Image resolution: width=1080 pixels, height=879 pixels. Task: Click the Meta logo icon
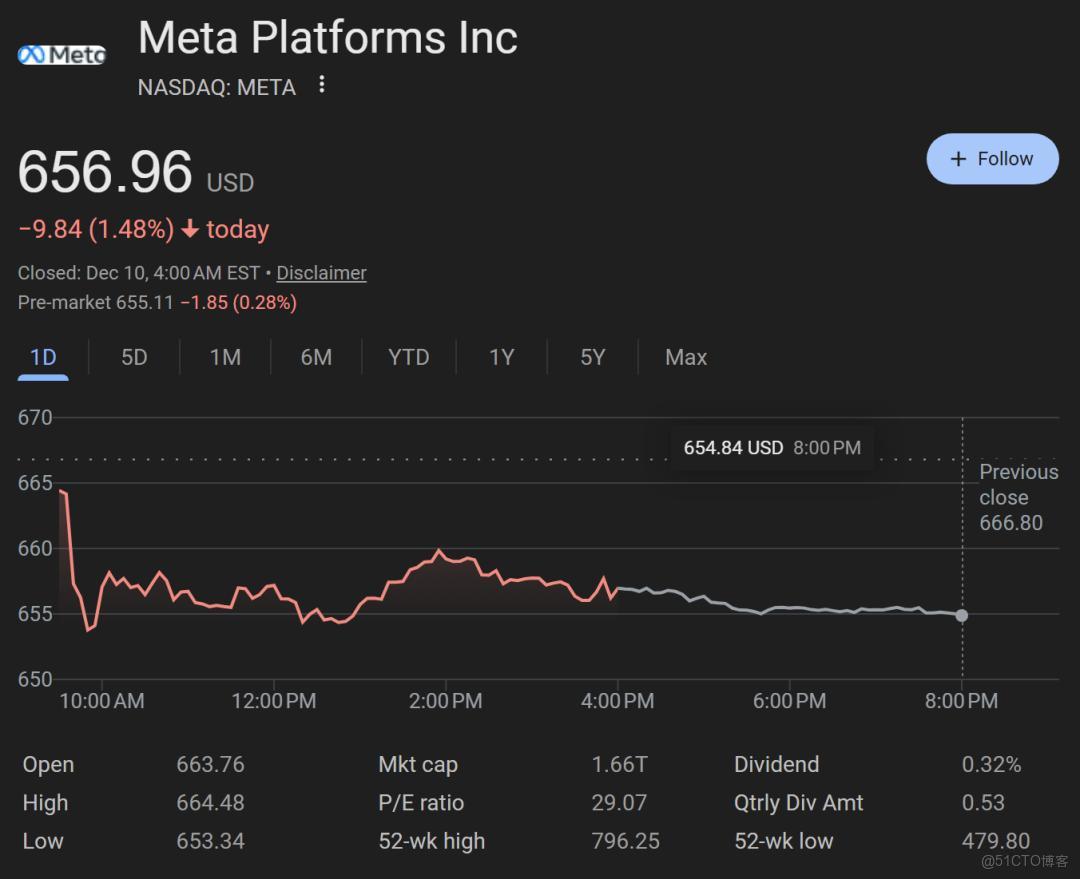pos(61,54)
